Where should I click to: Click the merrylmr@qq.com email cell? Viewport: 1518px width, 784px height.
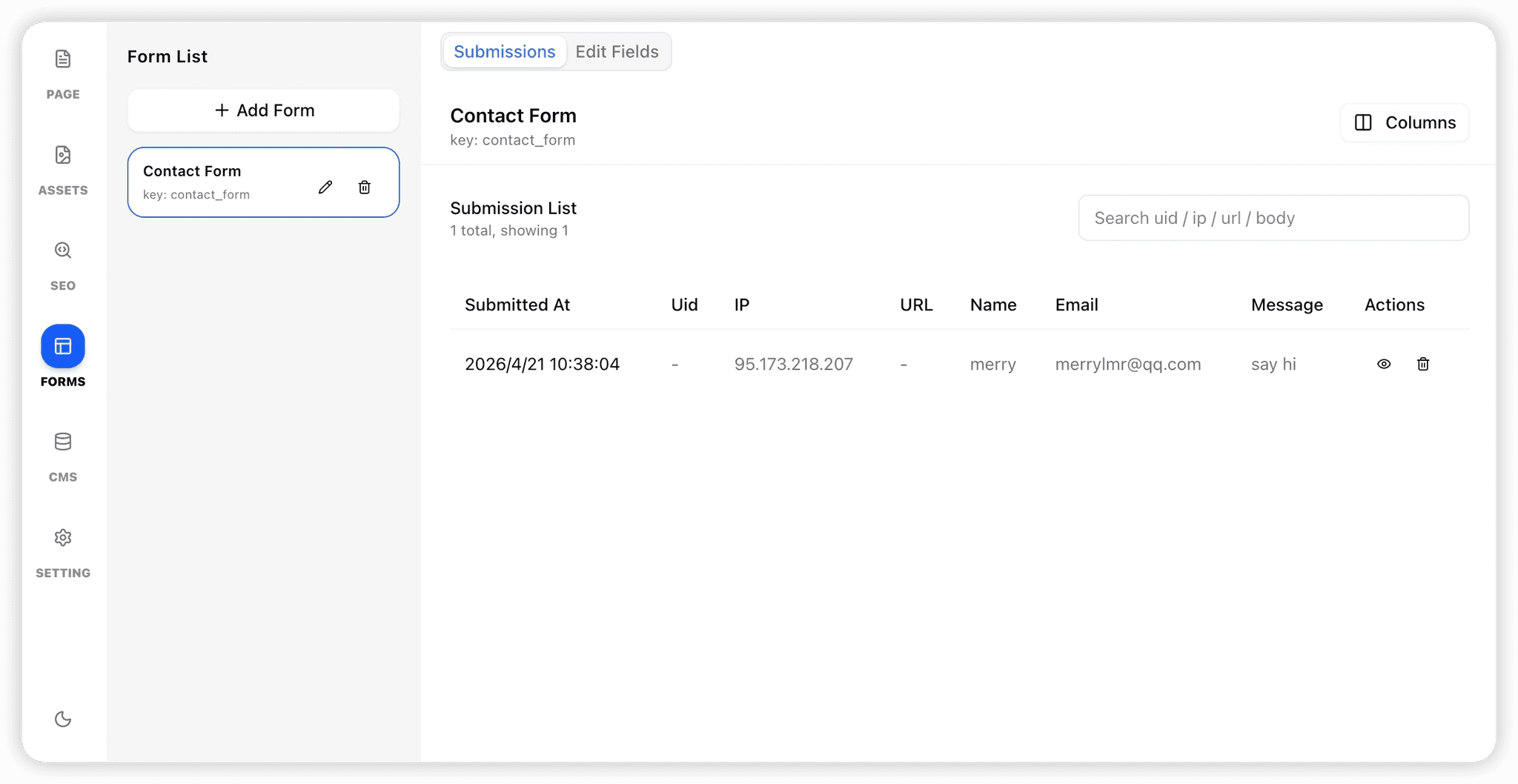pos(1127,364)
